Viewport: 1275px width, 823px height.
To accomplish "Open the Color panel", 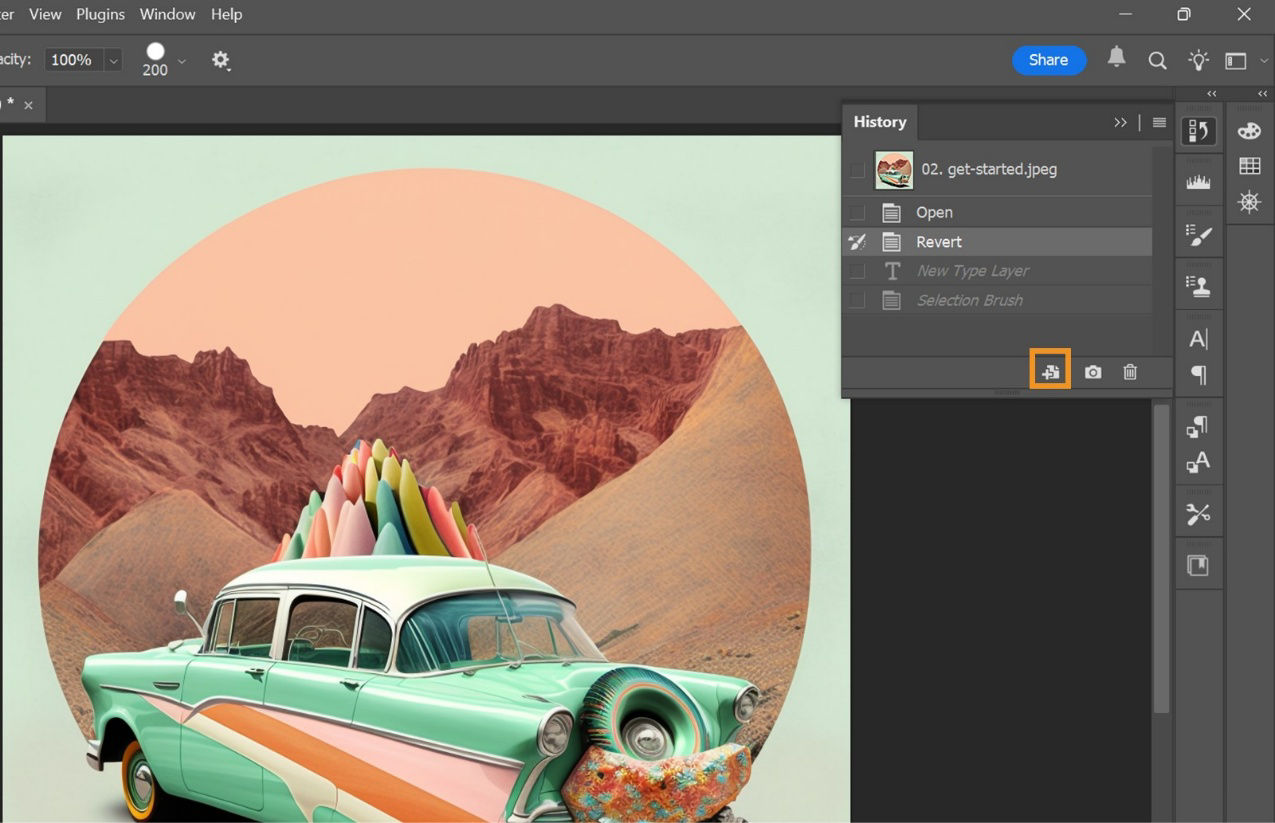I will (x=1248, y=130).
